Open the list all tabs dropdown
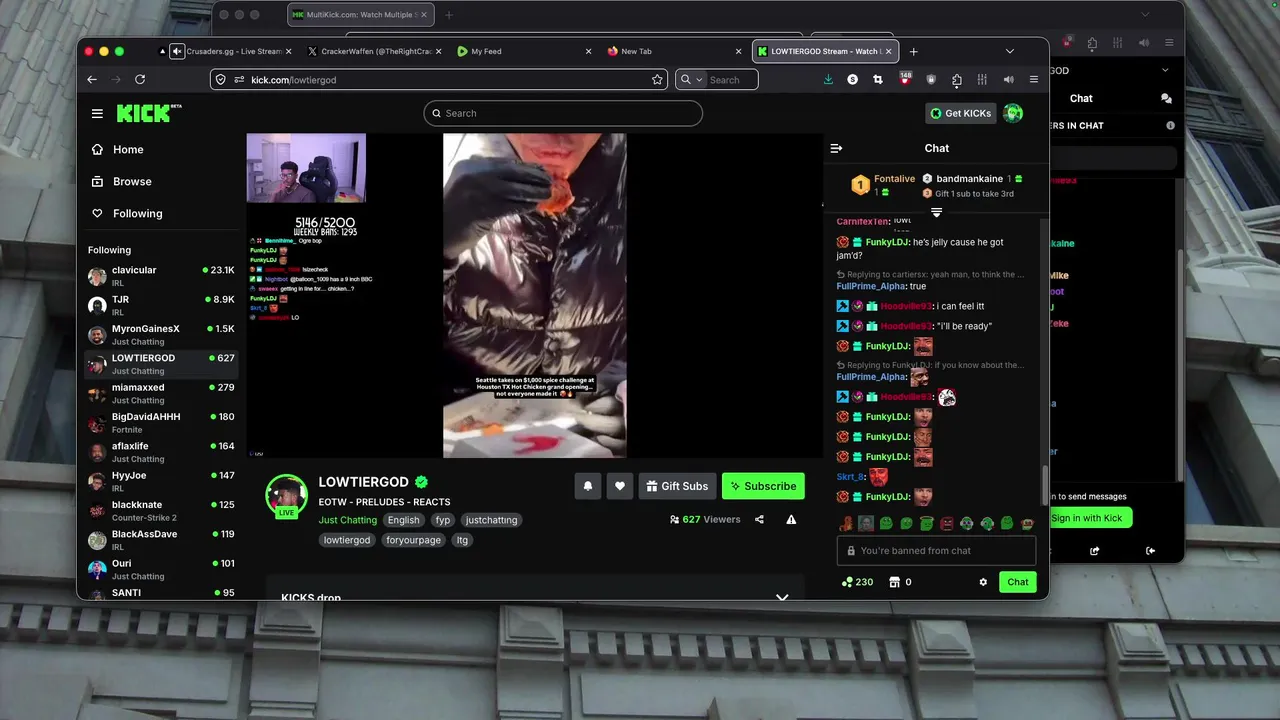 [1009, 51]
